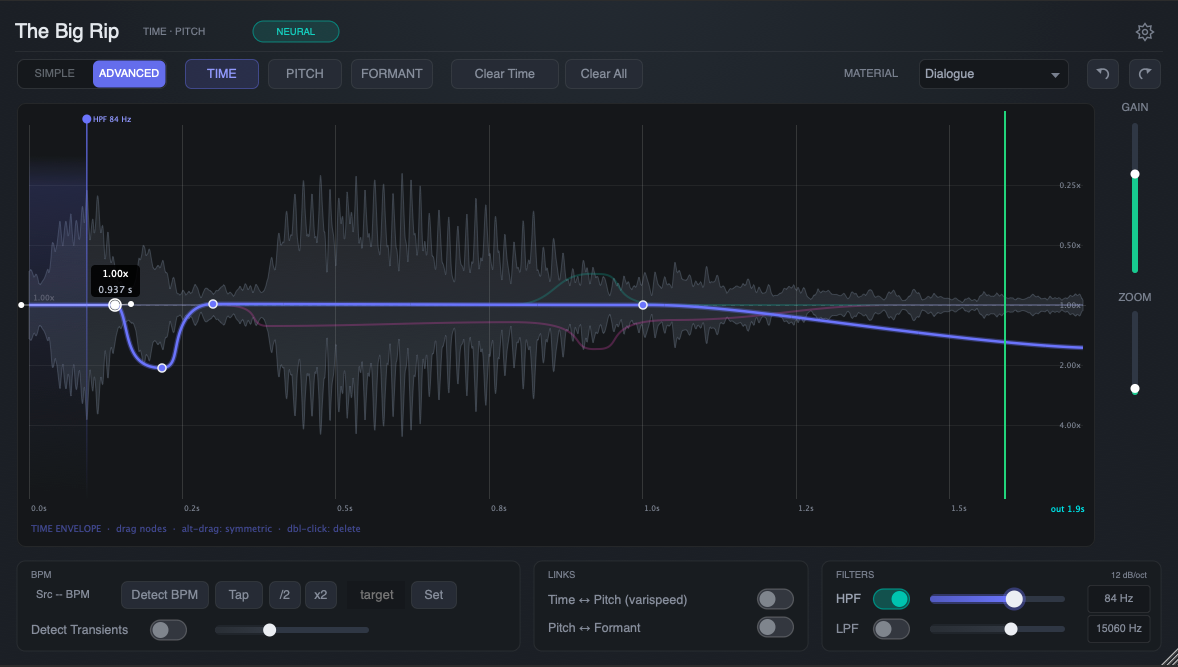Click the out 1.9s length readout

coord(1067,509)
